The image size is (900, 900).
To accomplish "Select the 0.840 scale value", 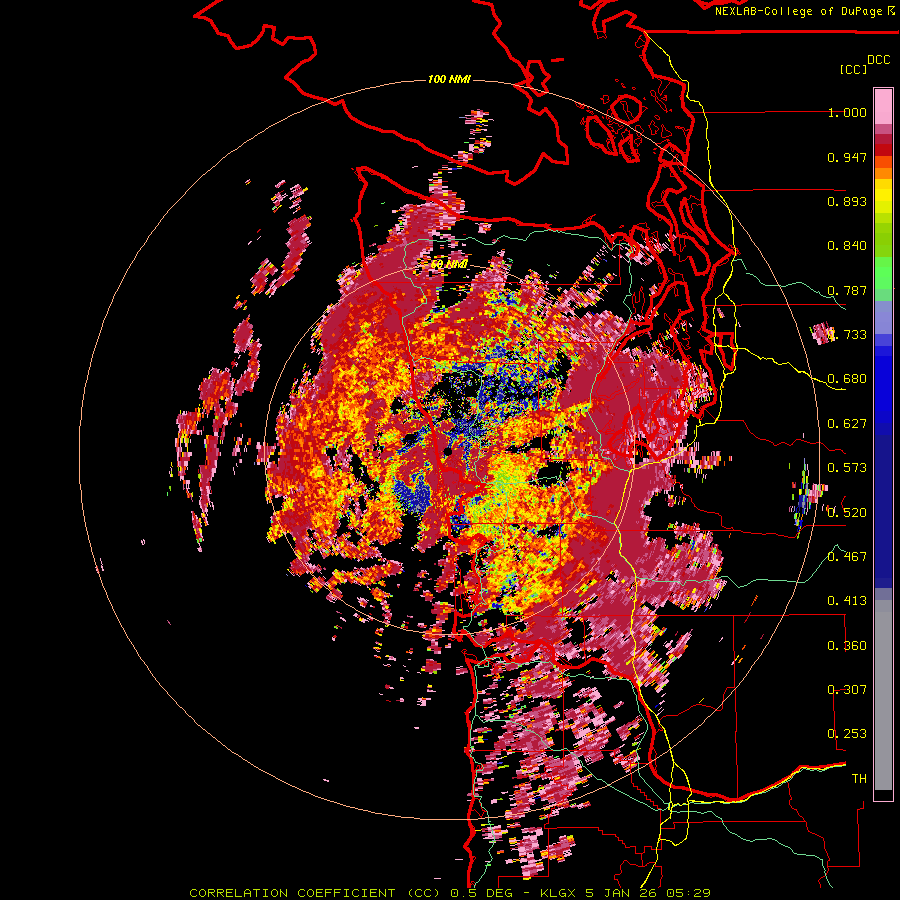I will point(847,246).
